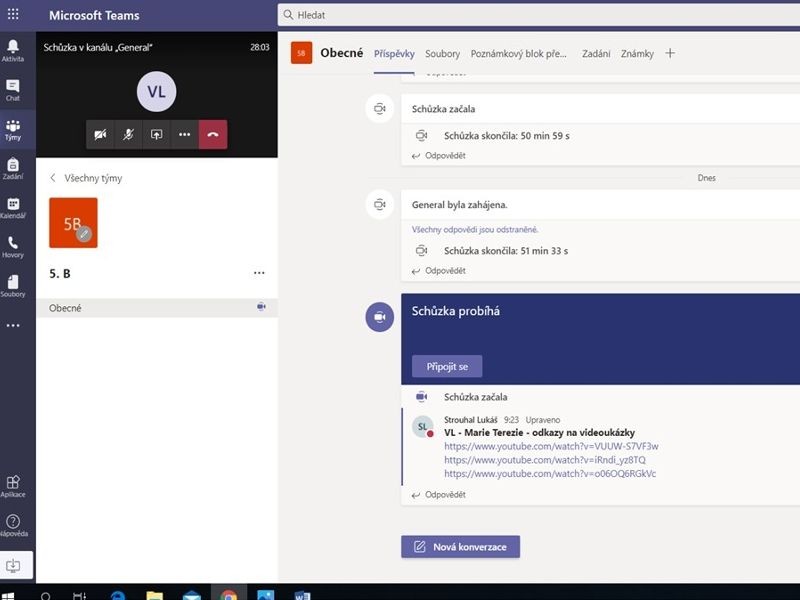Click the Schůzka probíhá meeting camera icon

[380, 317]
